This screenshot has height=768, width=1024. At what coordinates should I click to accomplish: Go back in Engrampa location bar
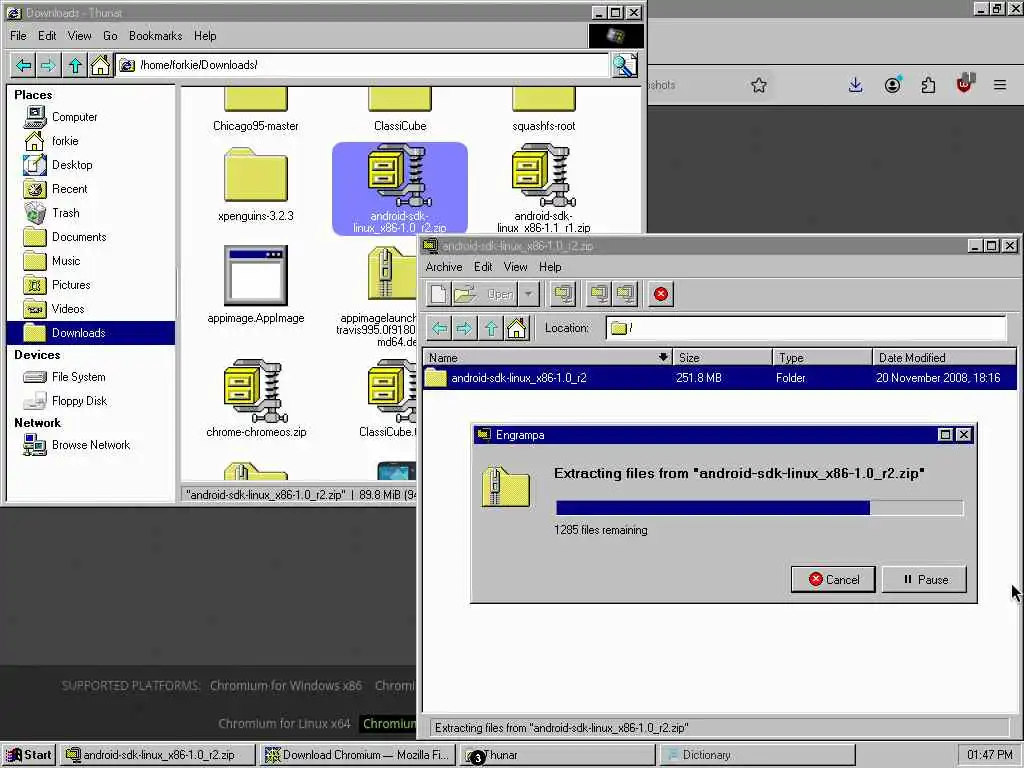440,328
